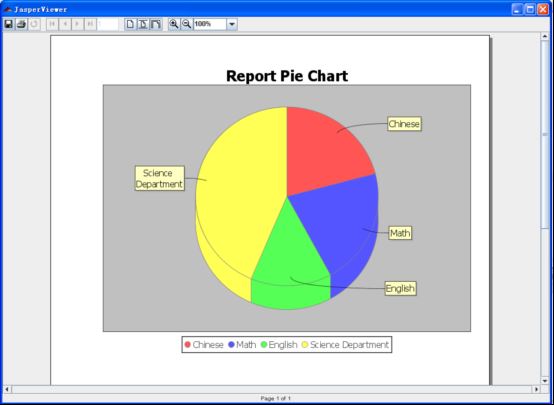Click the horizontal scrollbar left arrow
The image size is (554, 405).
click(x=7, y=389)
